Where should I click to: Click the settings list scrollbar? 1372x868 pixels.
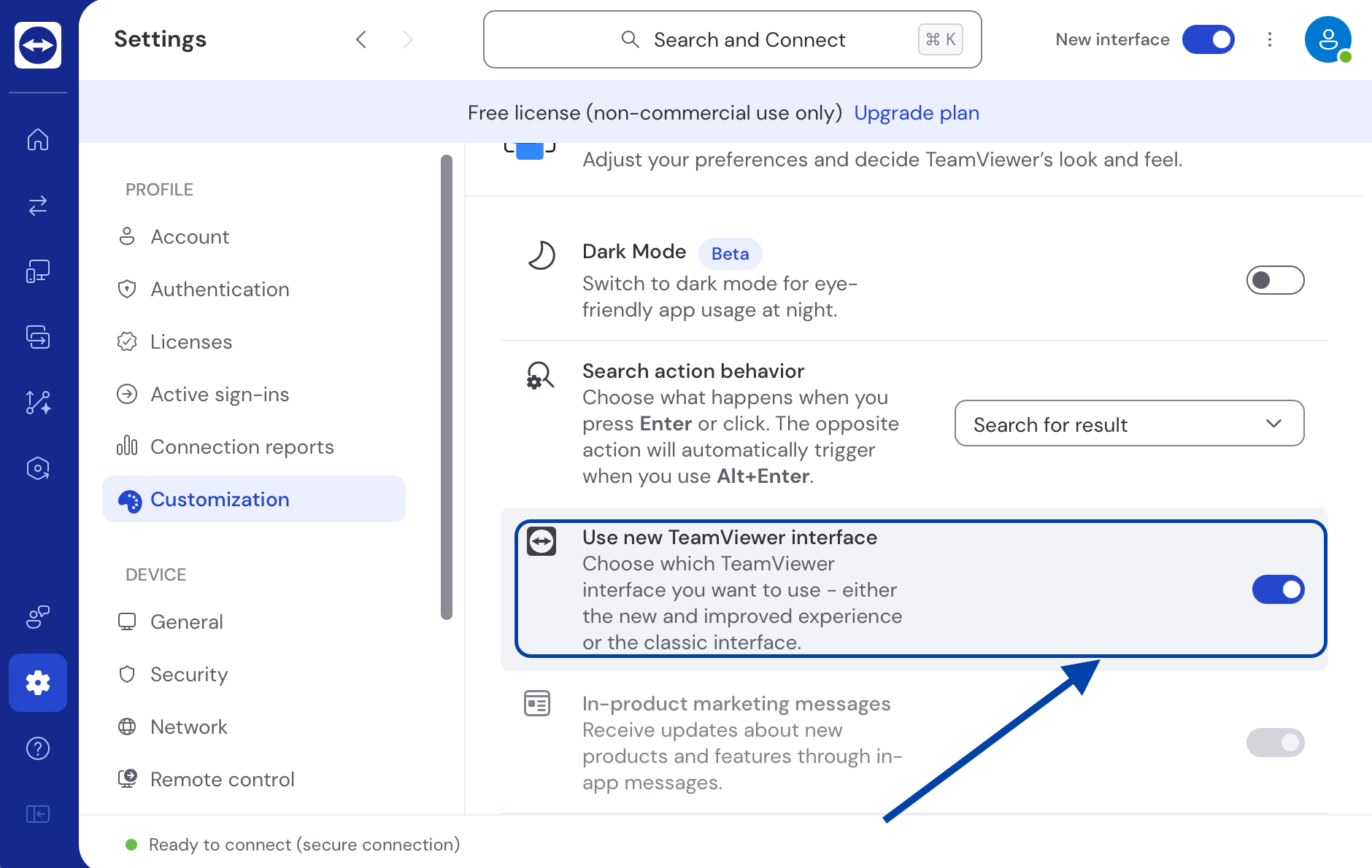(x=447, y=387)
